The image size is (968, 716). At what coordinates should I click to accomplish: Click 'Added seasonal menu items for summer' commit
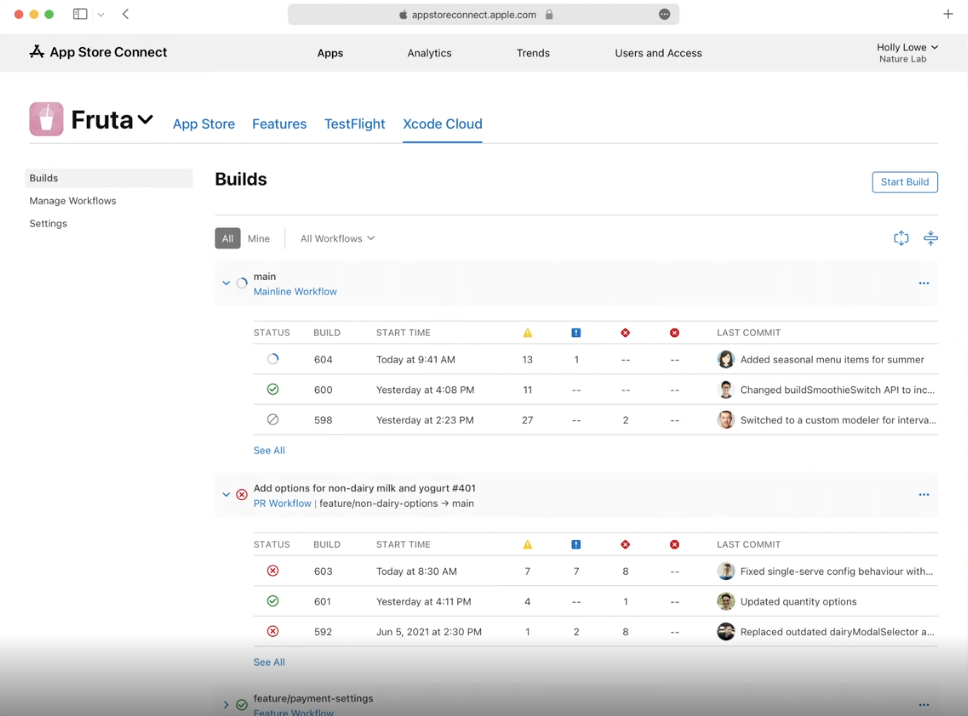point(832,360)
